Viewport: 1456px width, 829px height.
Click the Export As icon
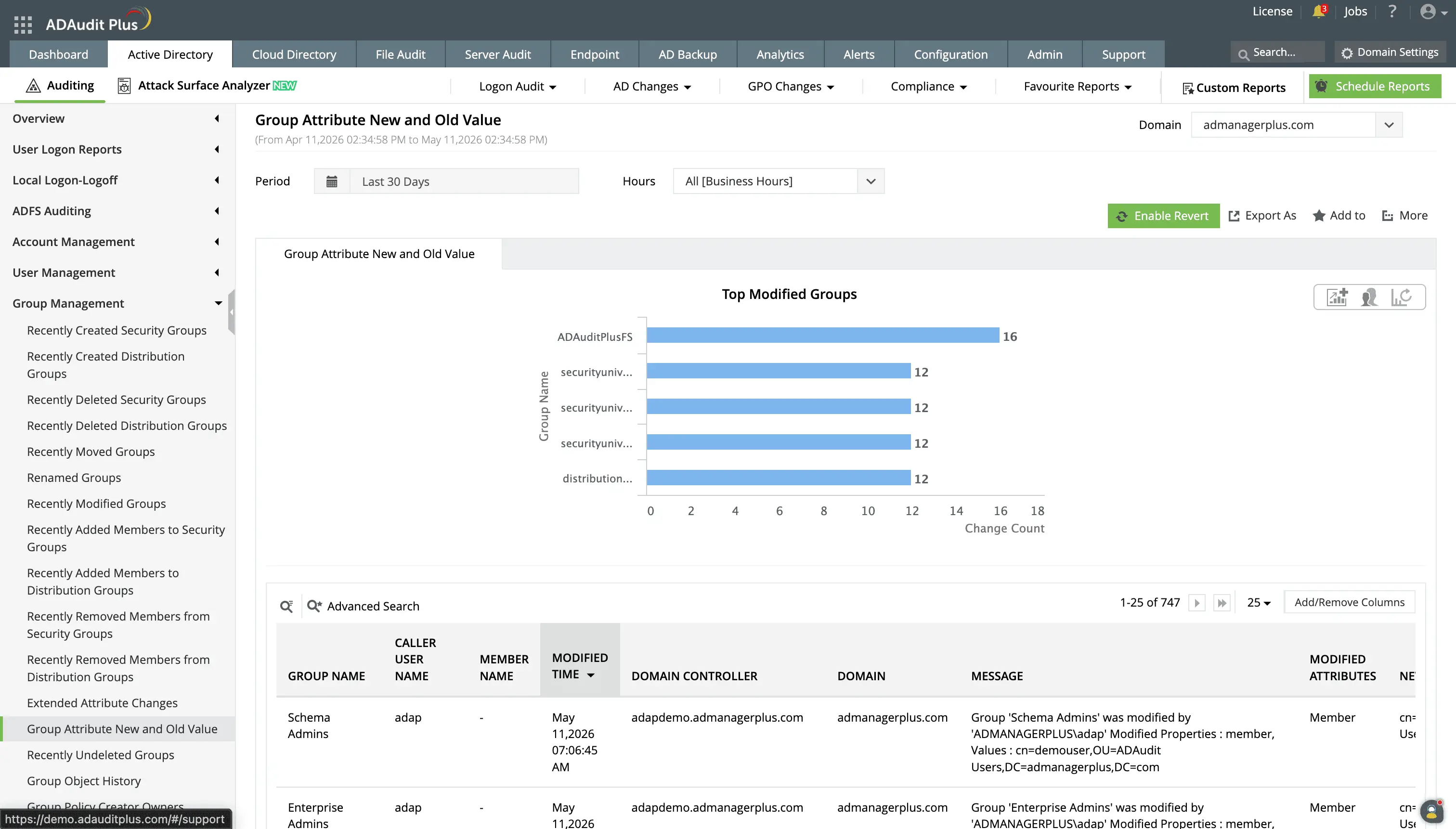coord(1234,216)
